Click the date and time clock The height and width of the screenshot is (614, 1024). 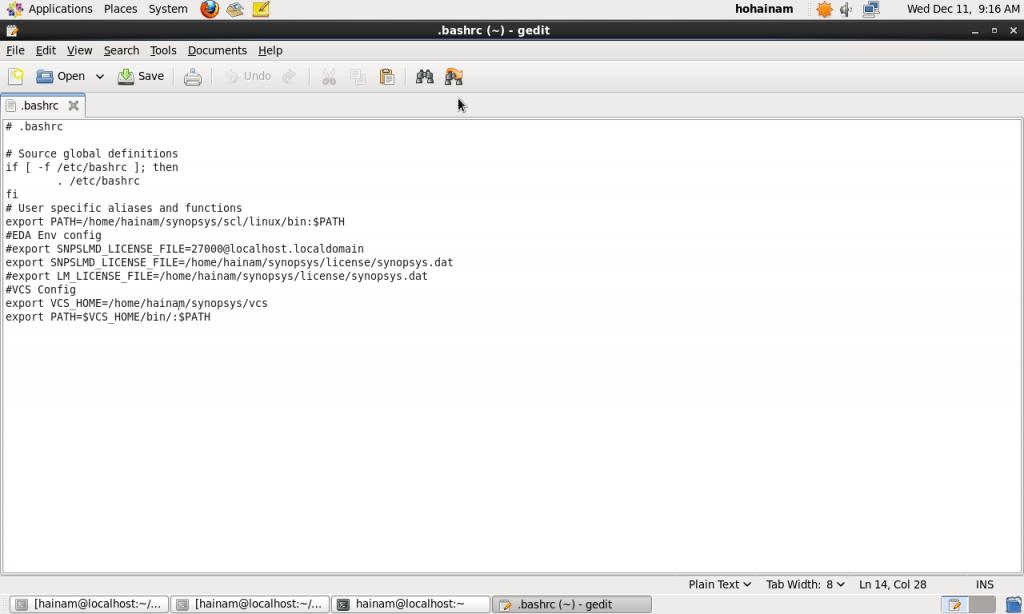tap(963, 9)
